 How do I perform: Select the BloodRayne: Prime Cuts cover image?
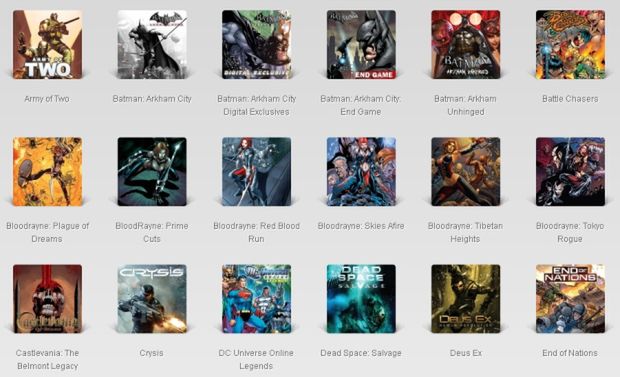(x=152, y=172)
